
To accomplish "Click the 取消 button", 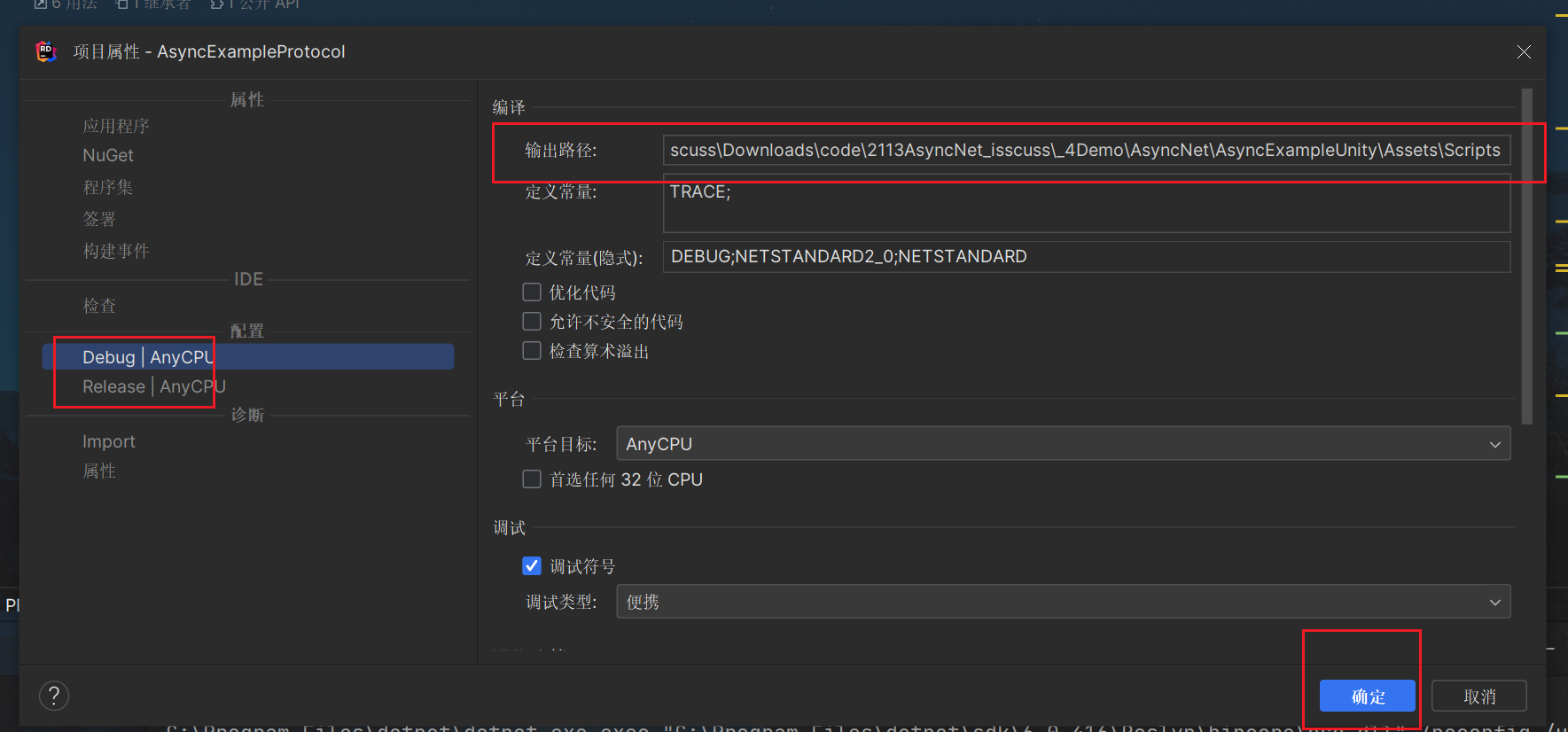I will point(1478,697).
